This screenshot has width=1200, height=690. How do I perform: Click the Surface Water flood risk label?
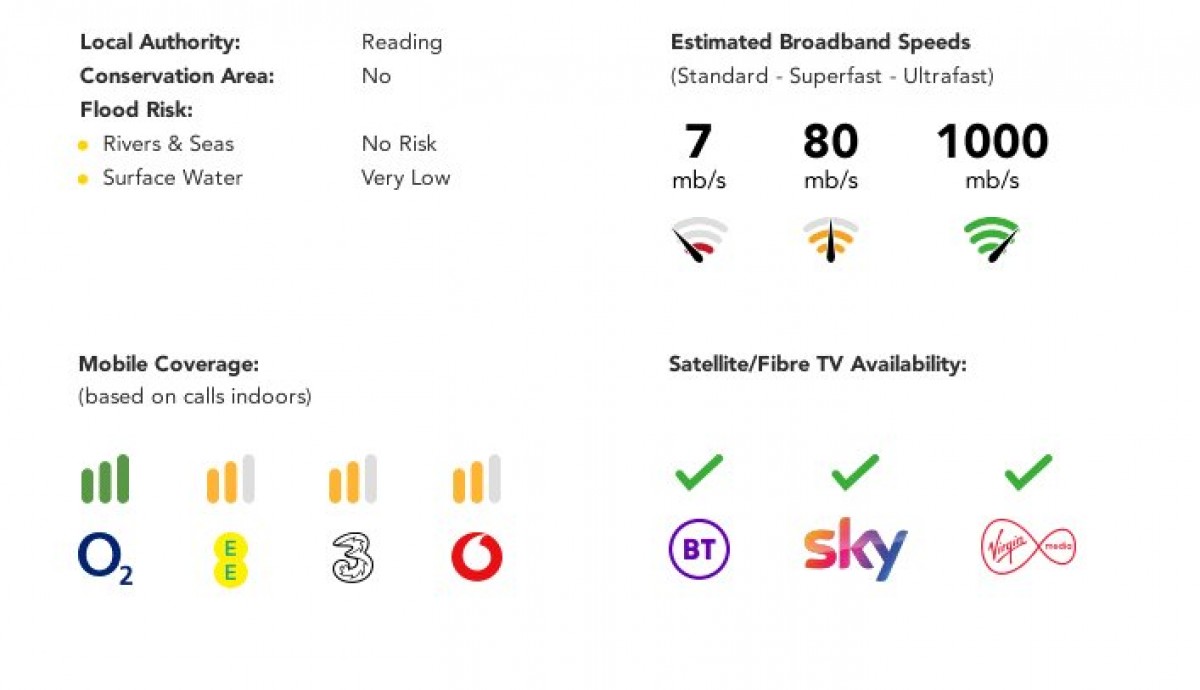[x=173, y=178]
